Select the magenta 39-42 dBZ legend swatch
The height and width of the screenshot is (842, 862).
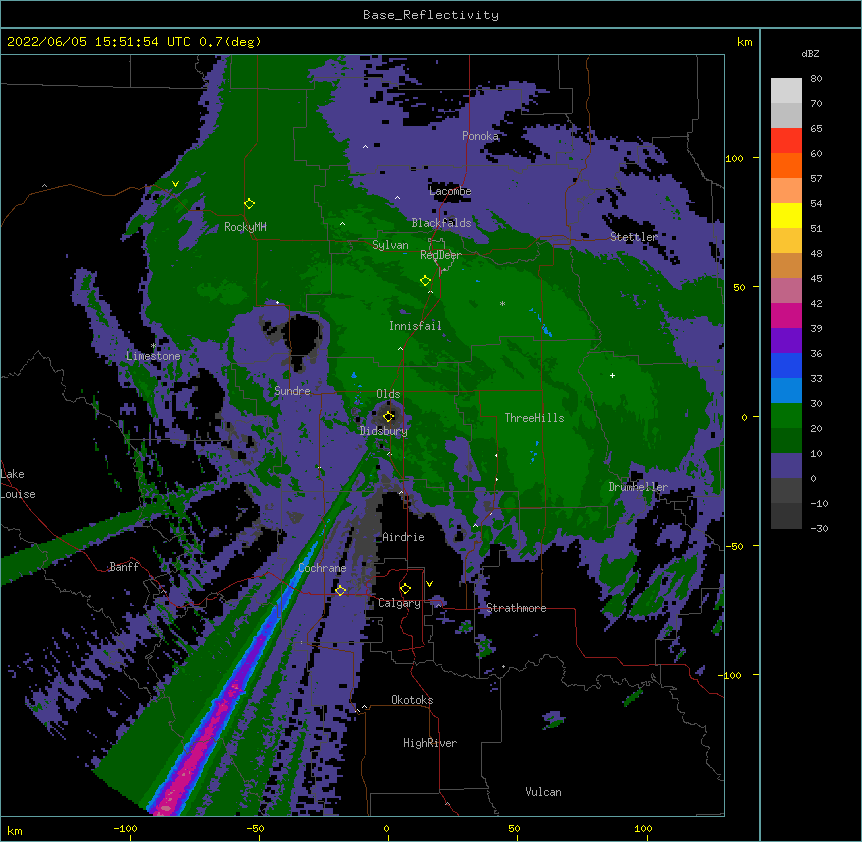coord(786,315)
